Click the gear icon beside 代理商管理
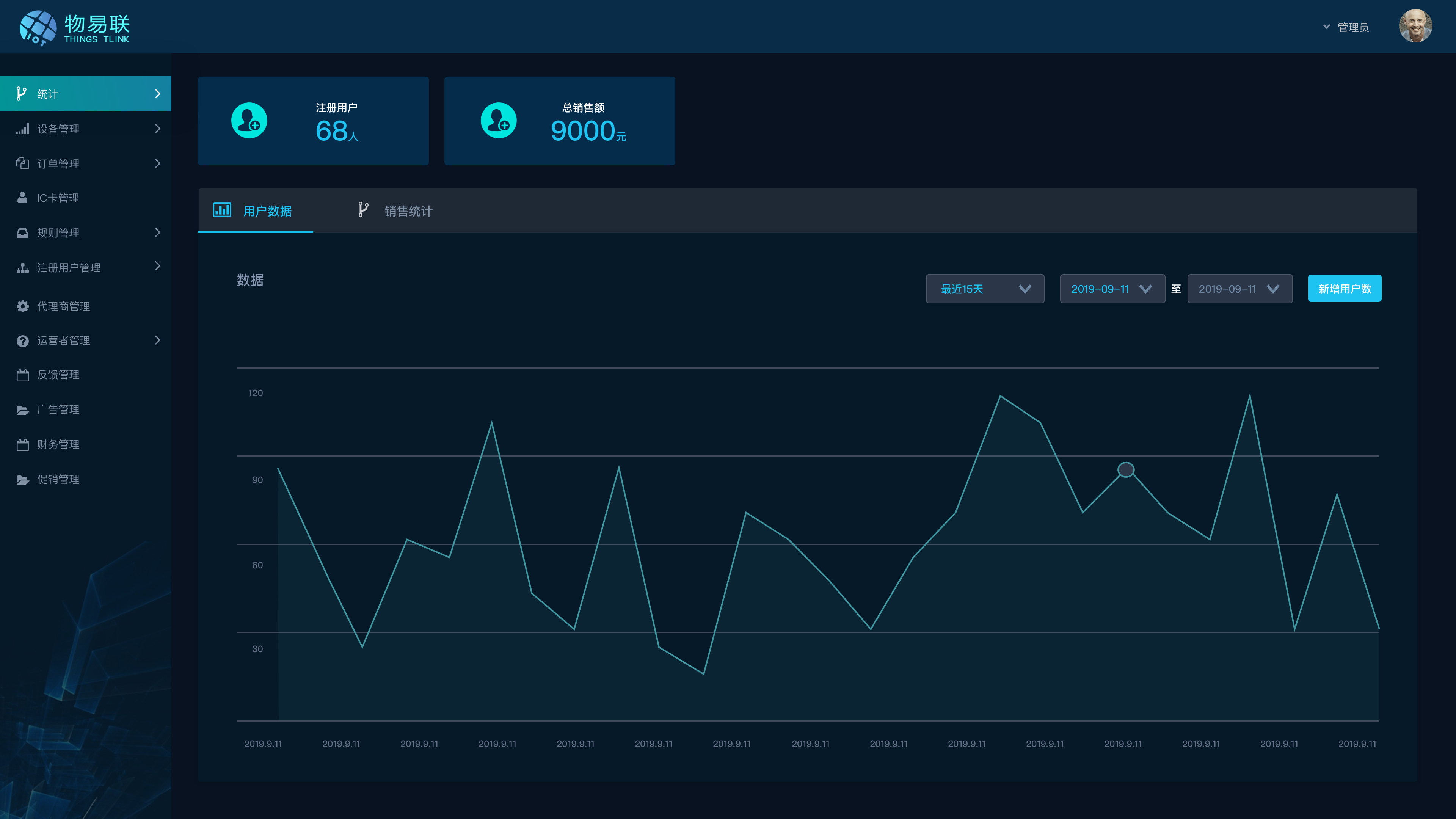Image resolution: width=1456 pixels, height=819 pixels. coord(23,306)
